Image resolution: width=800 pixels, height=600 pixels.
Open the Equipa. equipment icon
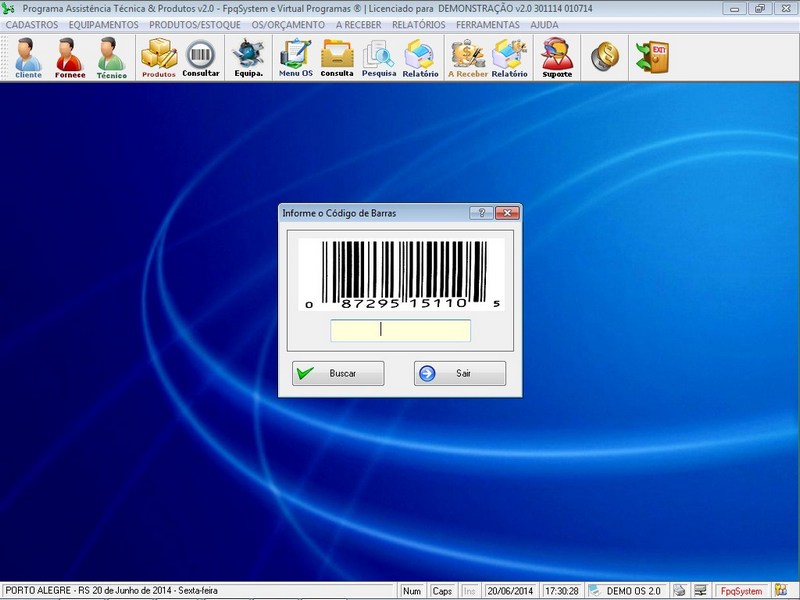248,58
